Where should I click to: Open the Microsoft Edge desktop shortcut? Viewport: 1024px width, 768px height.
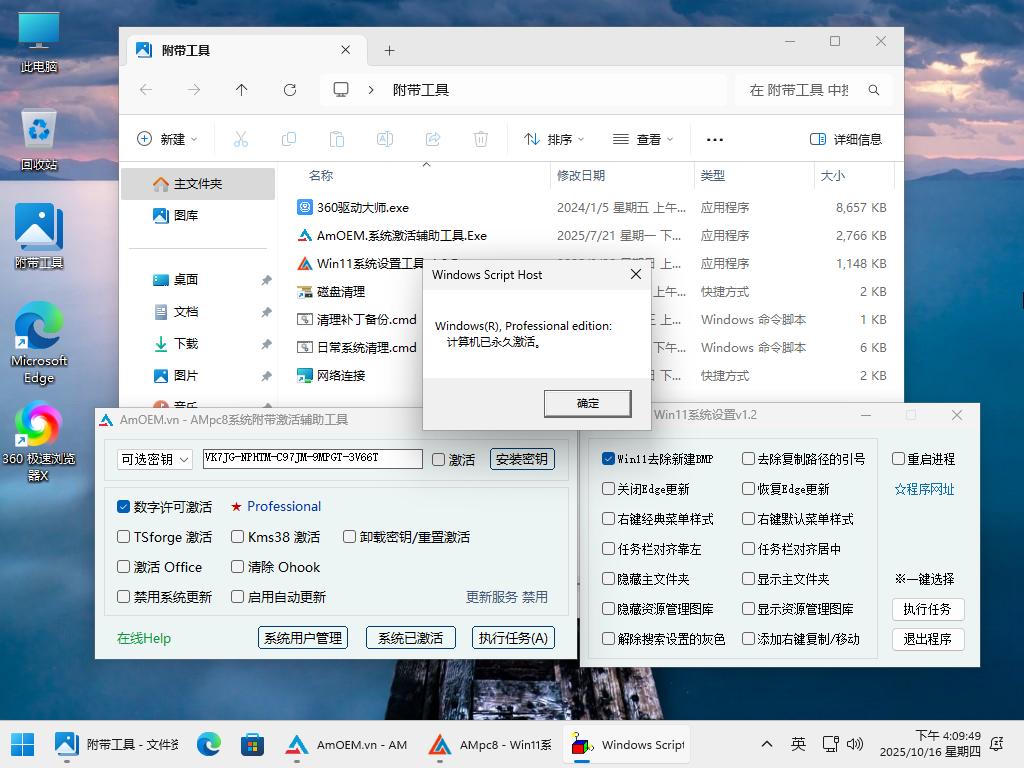(39, 327)
